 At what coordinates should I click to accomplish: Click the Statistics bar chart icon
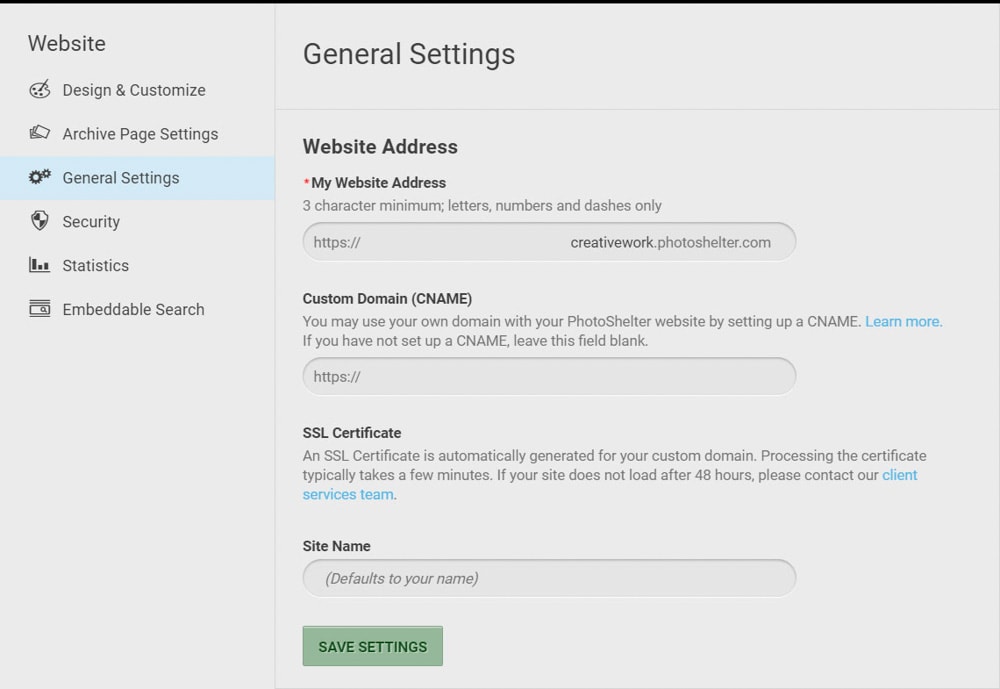coord(40,265)
